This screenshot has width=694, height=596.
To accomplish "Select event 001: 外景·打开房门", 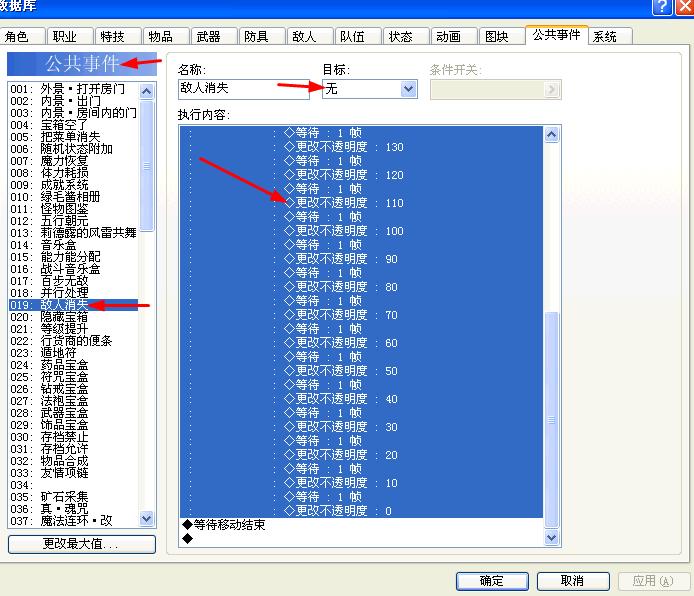I will tap(73, 89).
